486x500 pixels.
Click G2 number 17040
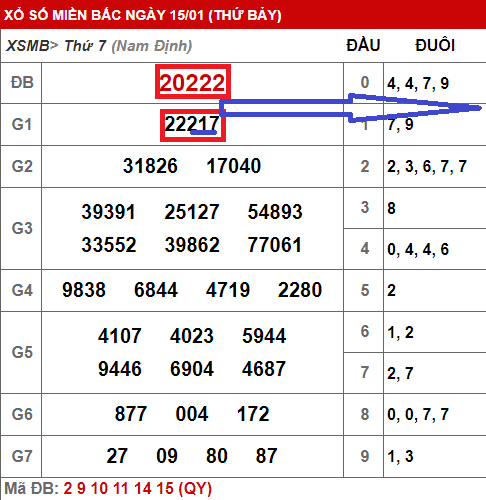[233, 166]
